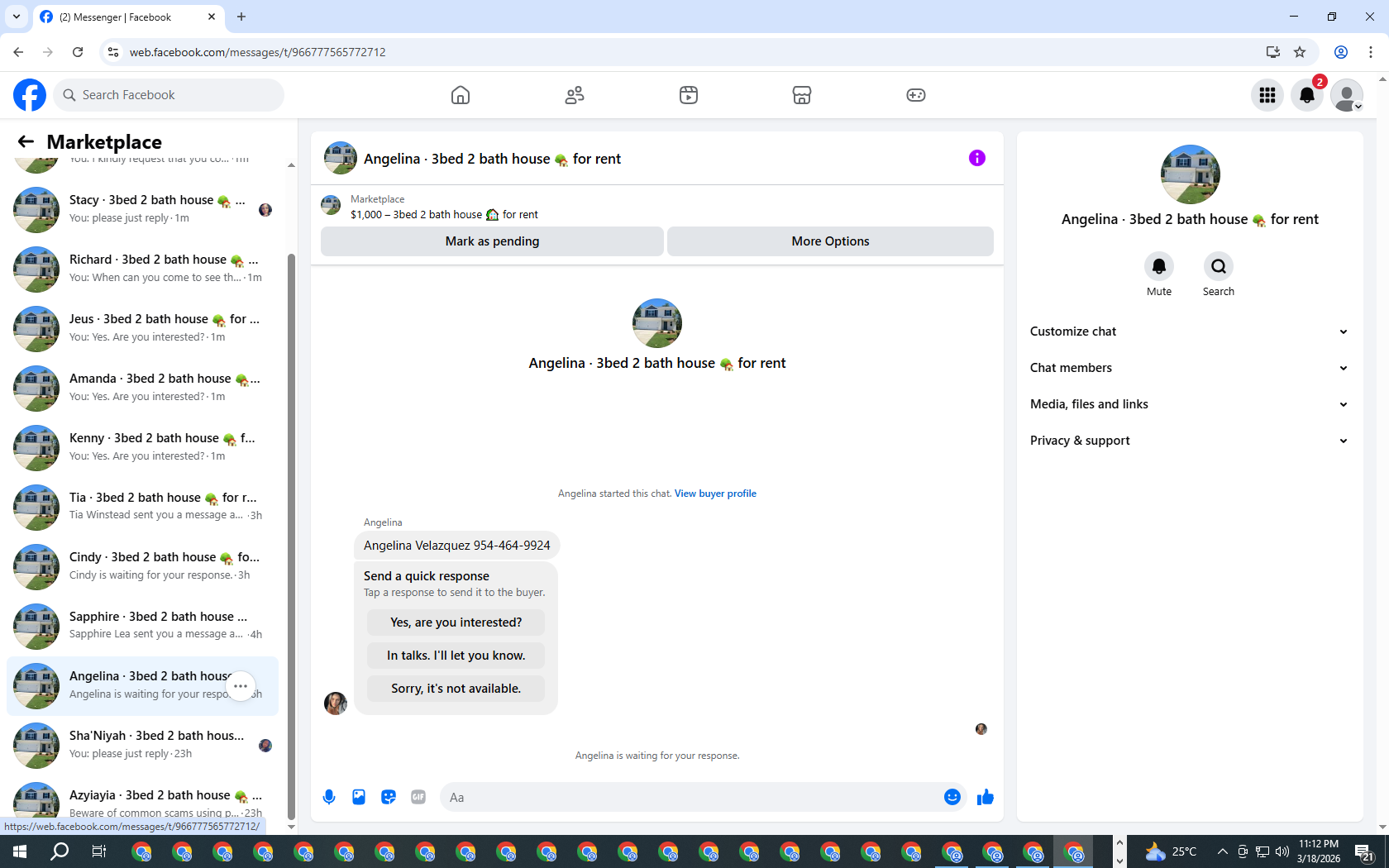
Task: Open Facebook home via logo
Action: point(30,95)
